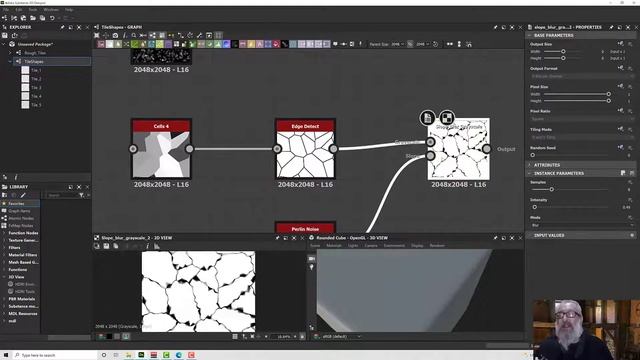Click the export icon in Explorer toolbar
The image size is (640, 360).
(15, 36)
